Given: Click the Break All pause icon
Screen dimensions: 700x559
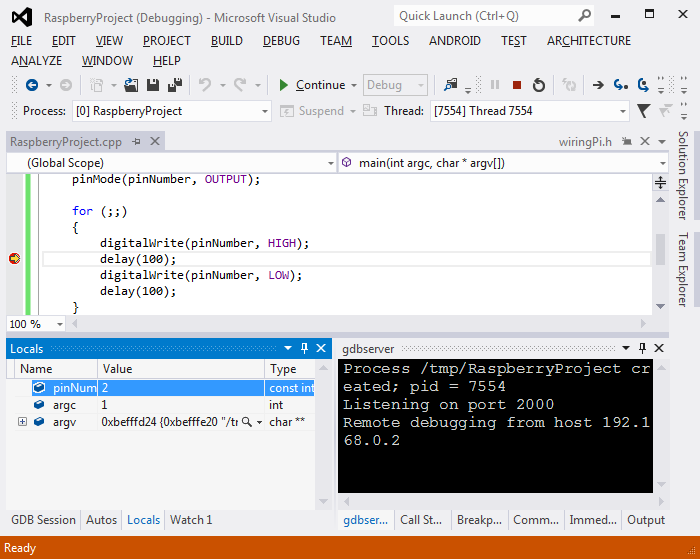Looking at the screenshot, I should (x=495, y=85).
